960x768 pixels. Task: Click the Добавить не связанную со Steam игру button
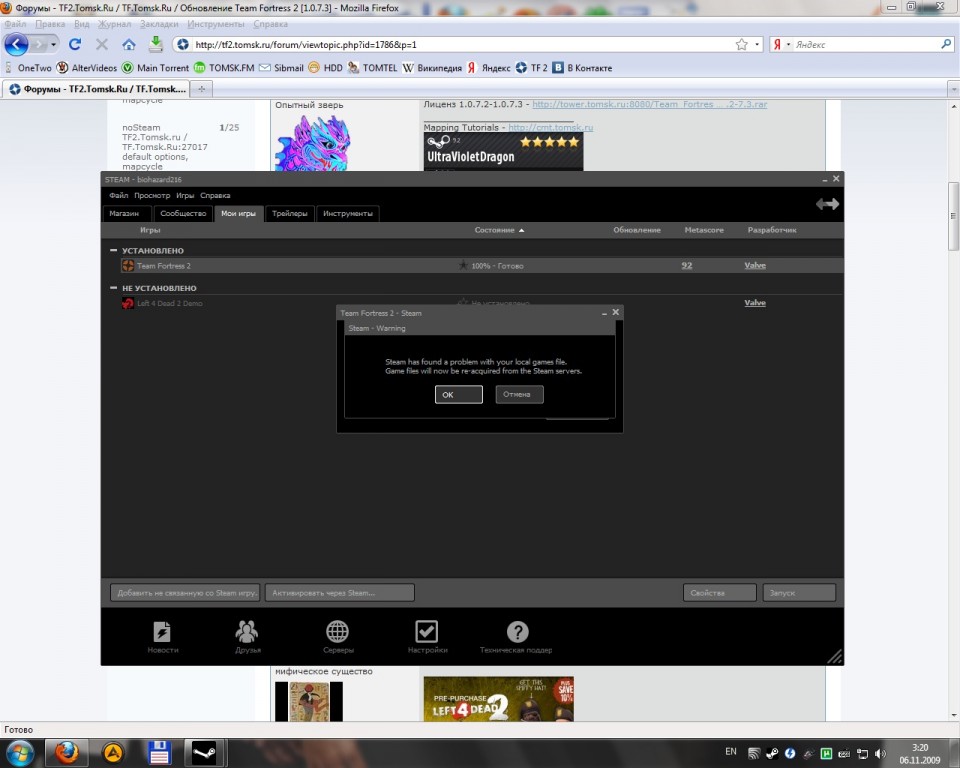186,593
